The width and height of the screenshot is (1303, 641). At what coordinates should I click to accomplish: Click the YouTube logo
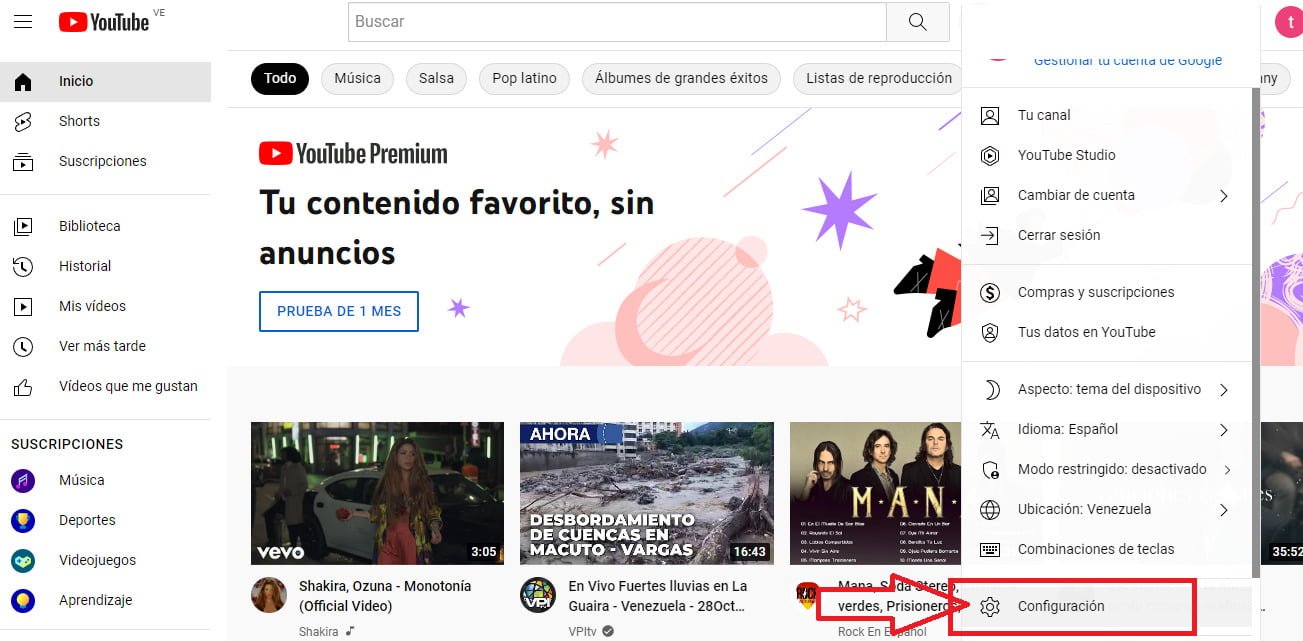[104, 21]
